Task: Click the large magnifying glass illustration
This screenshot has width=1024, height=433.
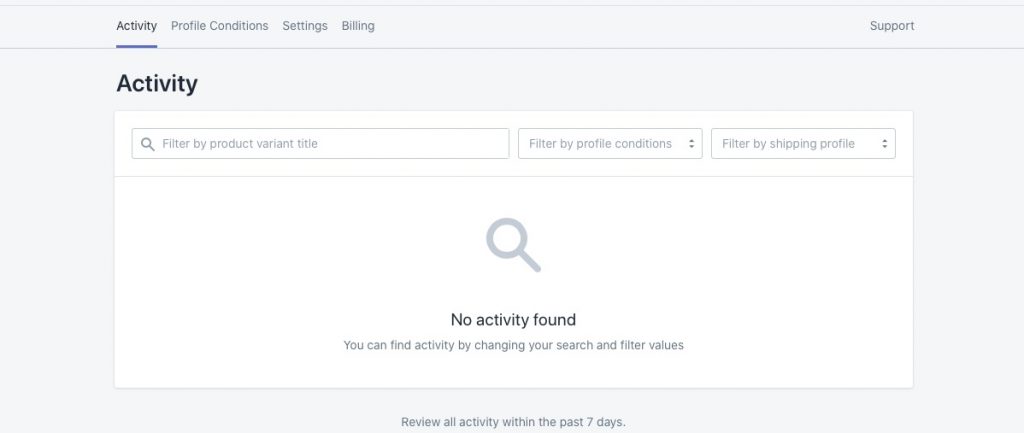Action: click(x=513, y=245)
